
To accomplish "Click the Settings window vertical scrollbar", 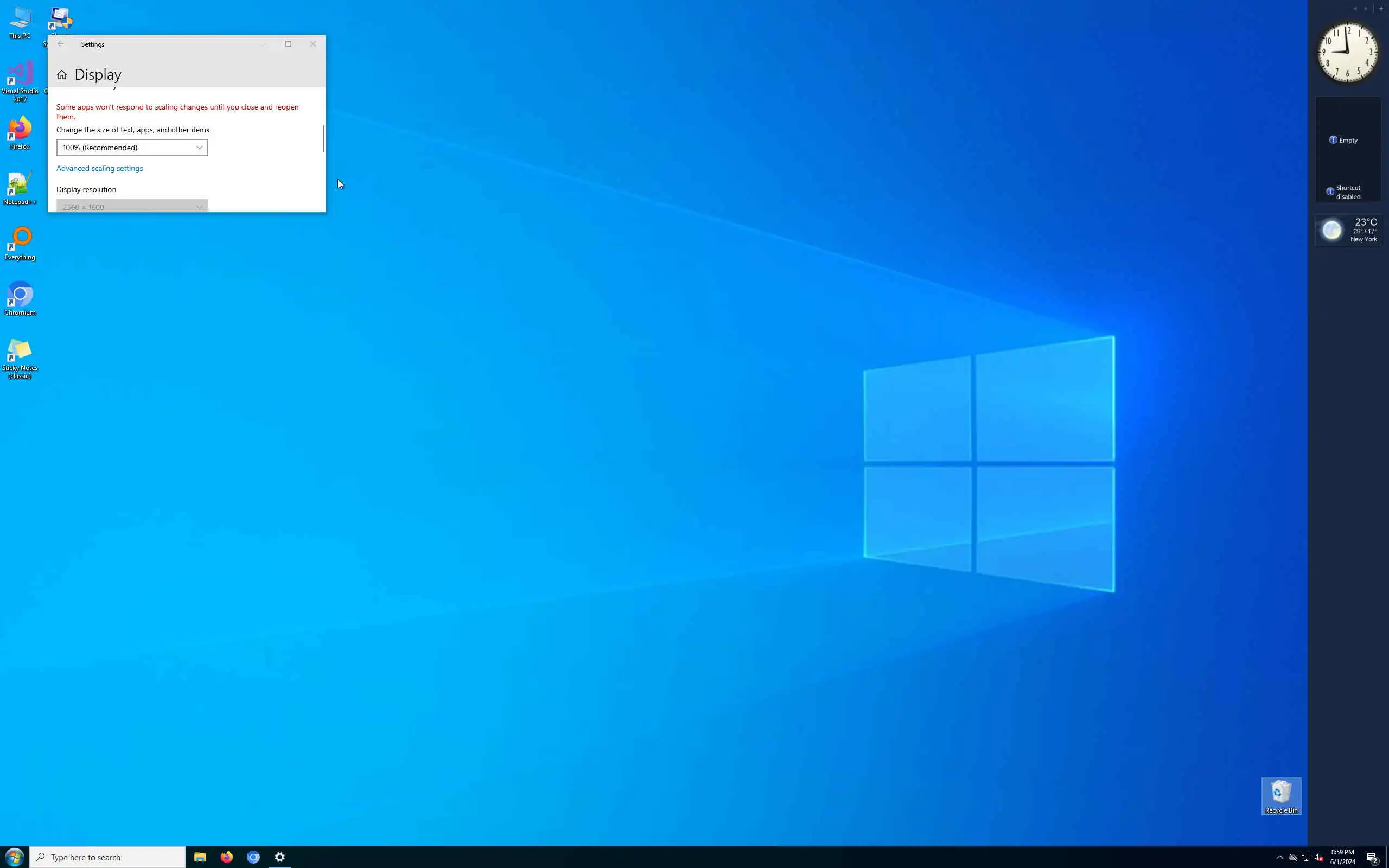I will point(324,139).
